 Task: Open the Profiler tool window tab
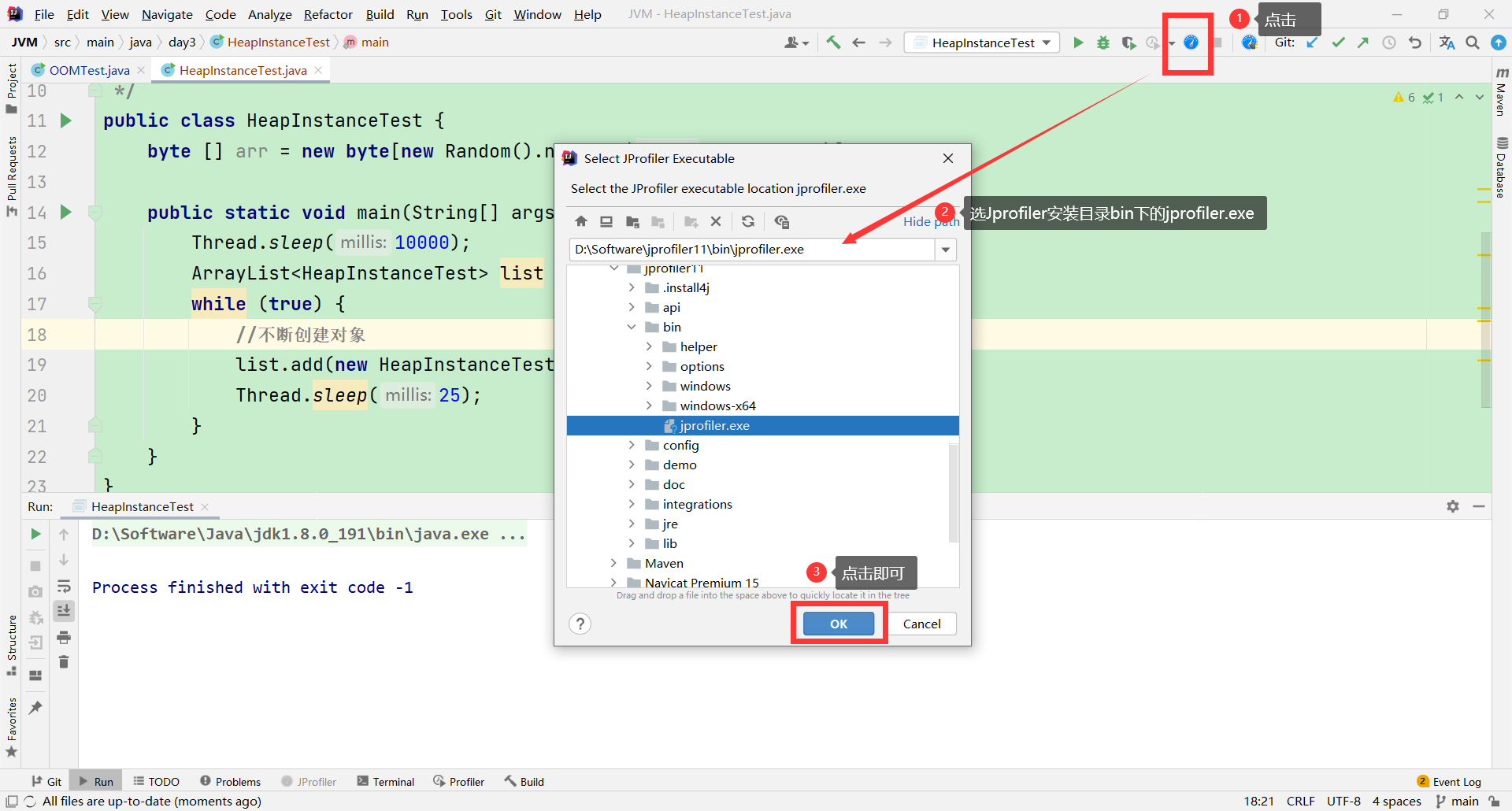[459, 781]
